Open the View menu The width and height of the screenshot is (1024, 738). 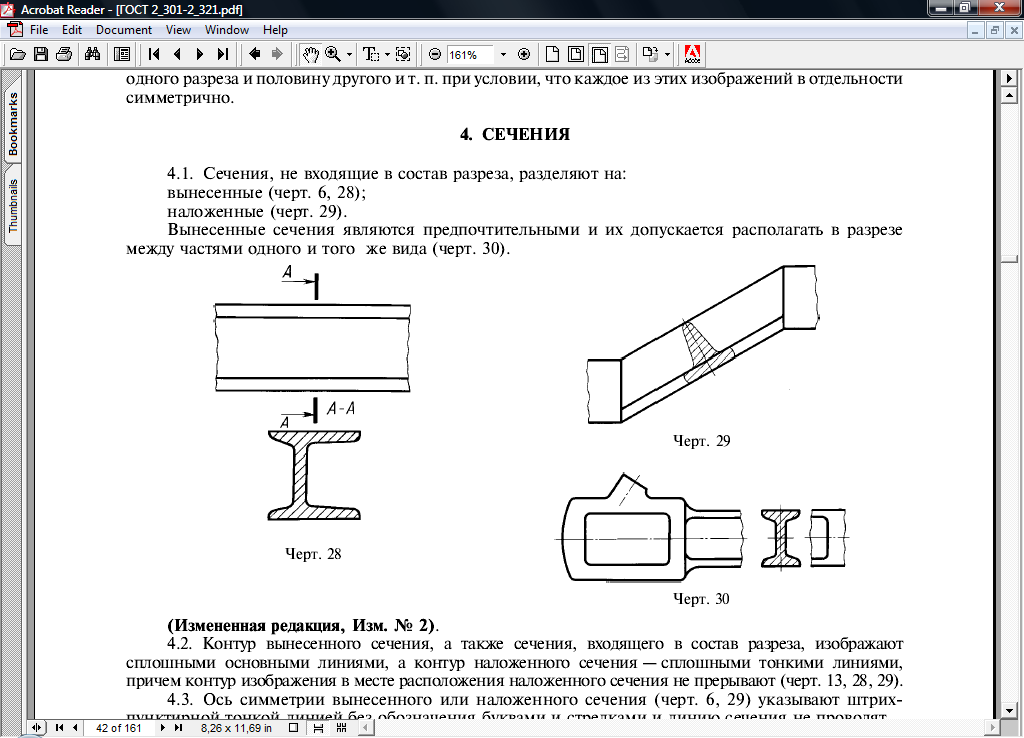tap(178, 30)
